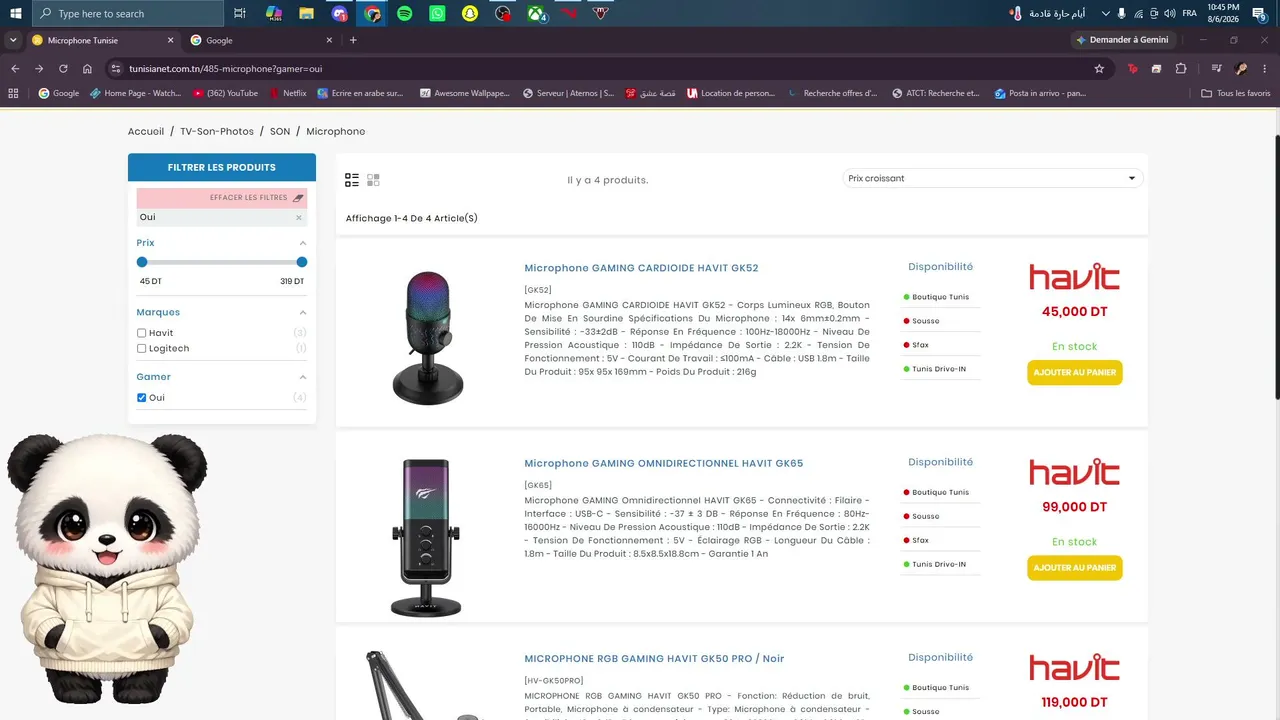Open Snapchat from the taskbar
This screenshot has height=720, width=1280.
tap(470, 14)
